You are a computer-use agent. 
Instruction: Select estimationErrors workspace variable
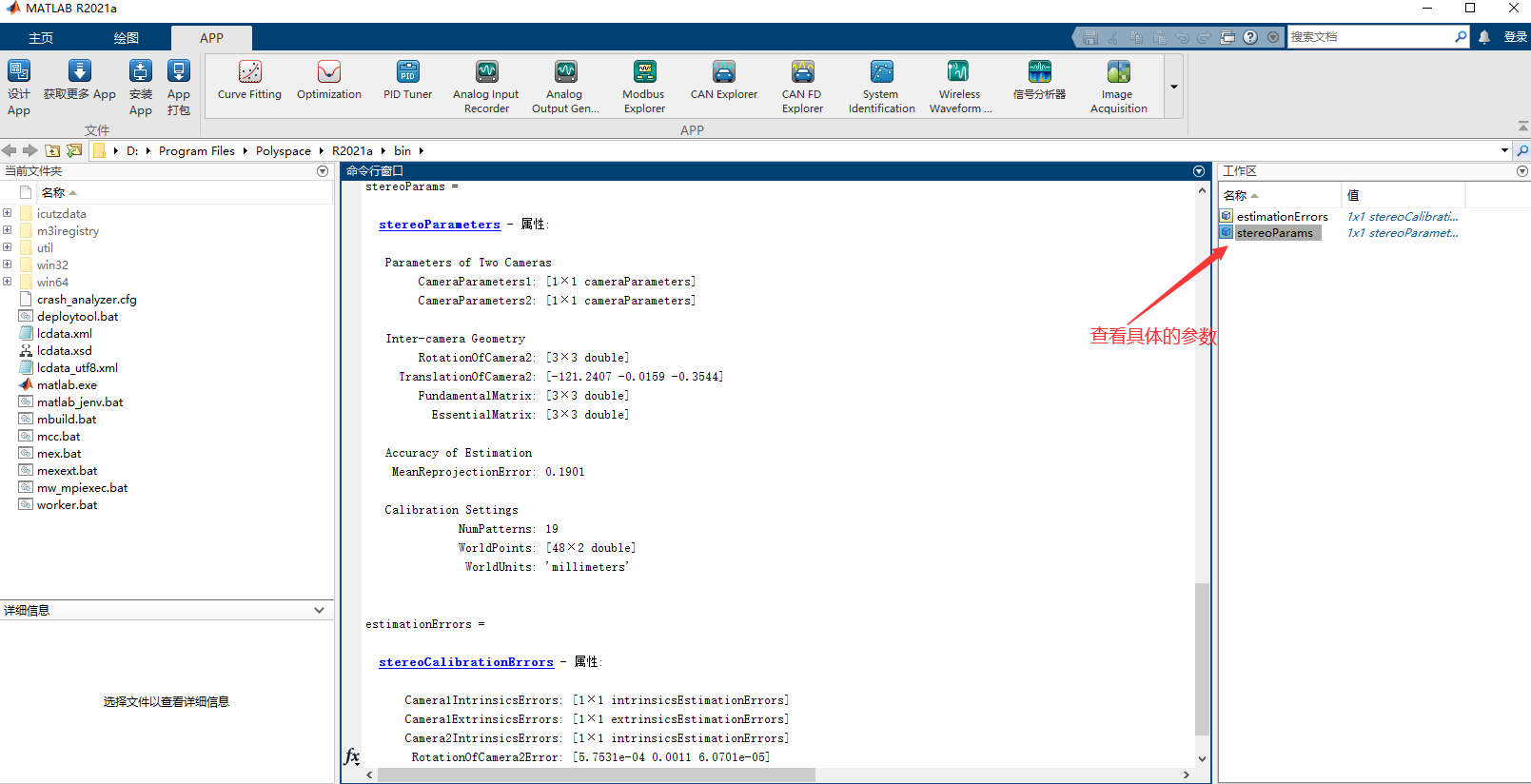1282,217
